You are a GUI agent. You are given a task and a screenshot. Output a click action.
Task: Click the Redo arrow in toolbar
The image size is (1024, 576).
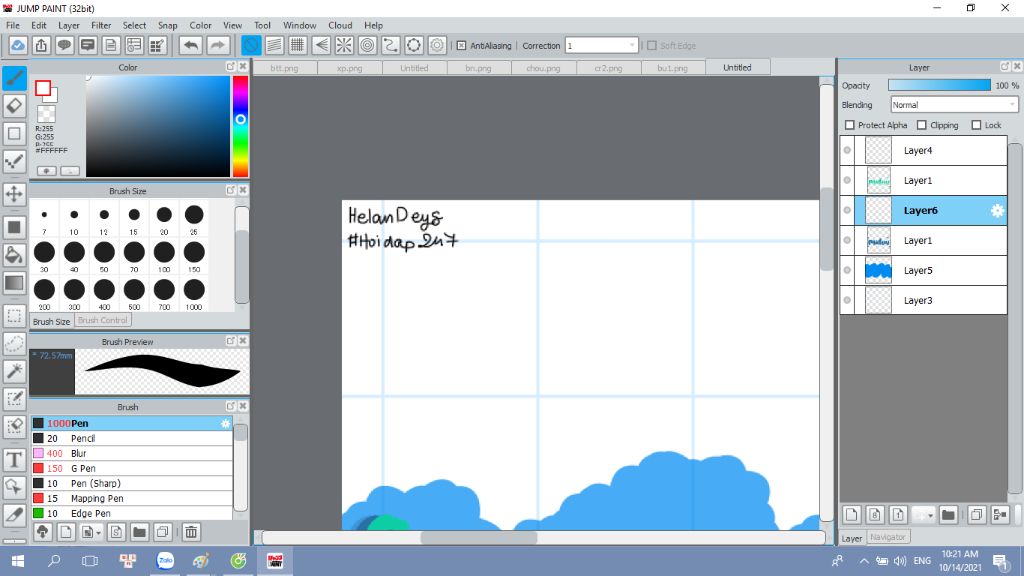point(218,45)
